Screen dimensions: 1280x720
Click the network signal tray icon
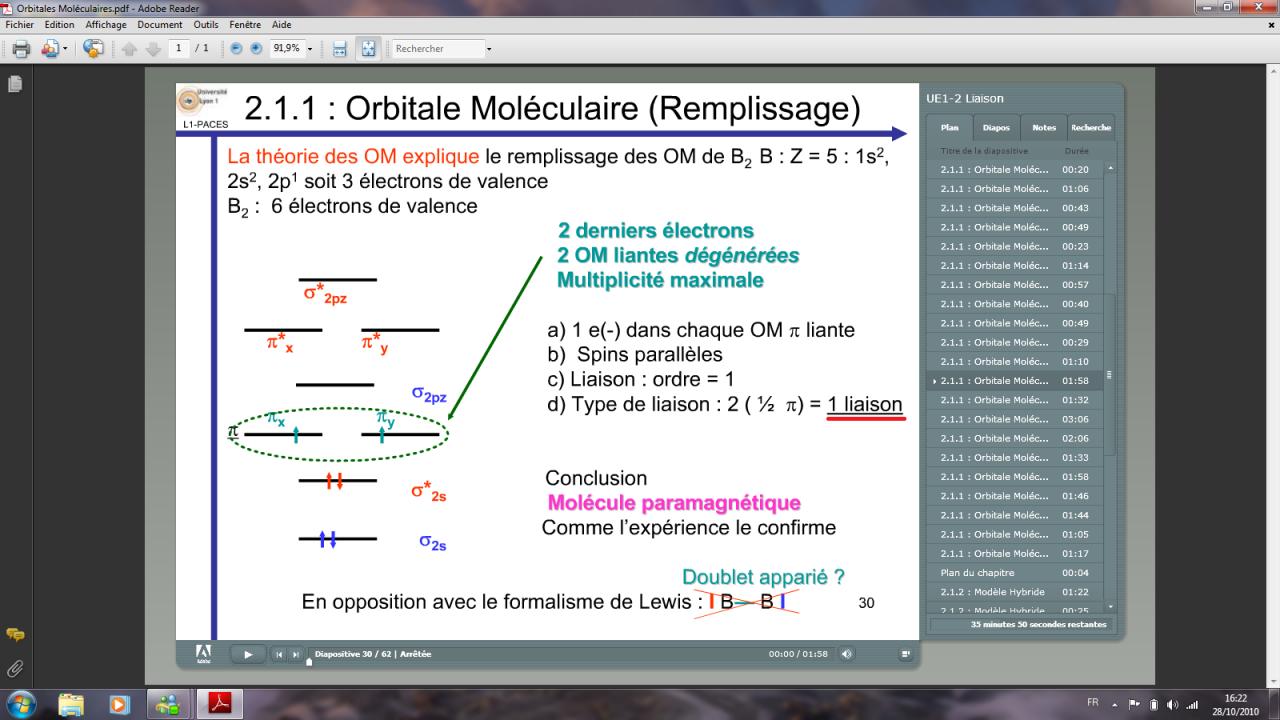pos(1191,703)
